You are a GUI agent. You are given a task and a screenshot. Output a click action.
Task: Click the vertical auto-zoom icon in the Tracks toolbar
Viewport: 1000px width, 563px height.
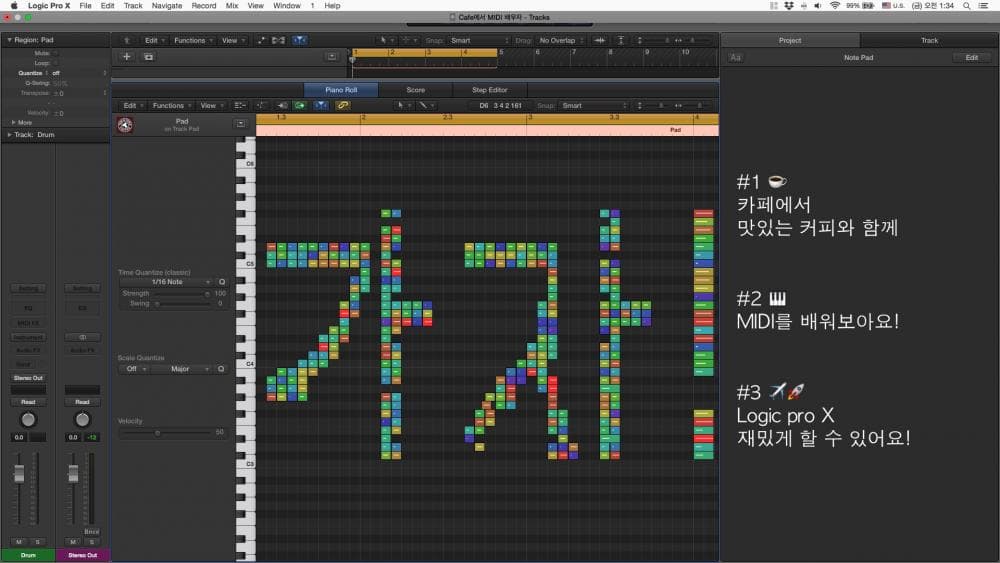[621, 40]
